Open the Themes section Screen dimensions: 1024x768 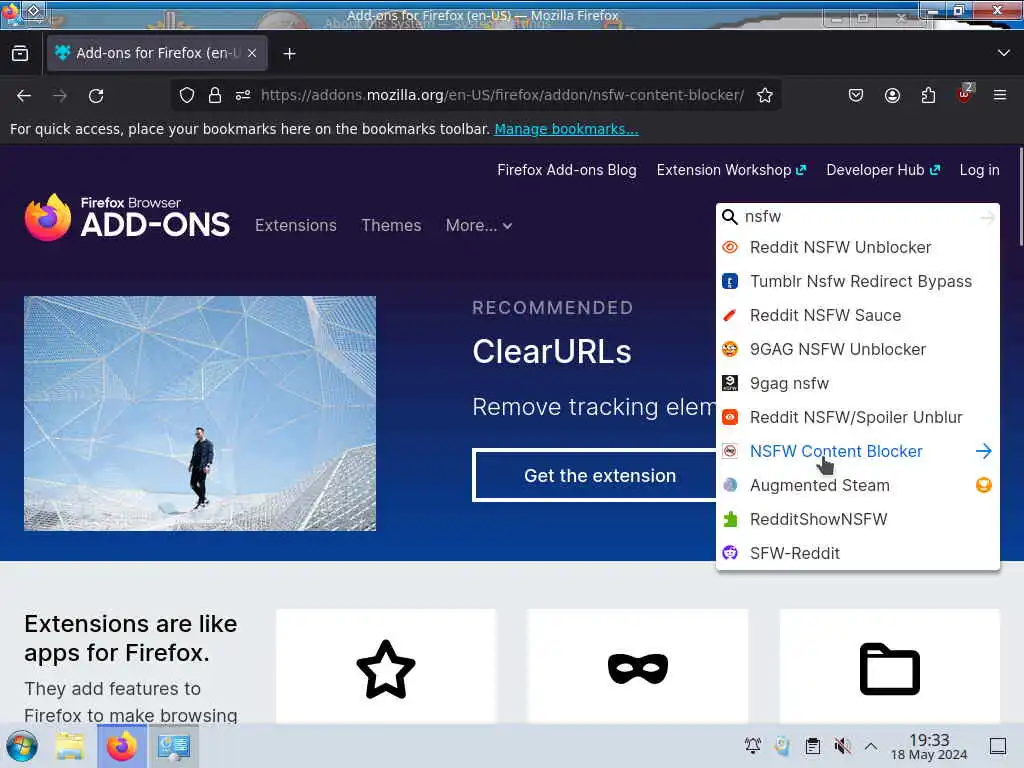[x=391, y=225]
